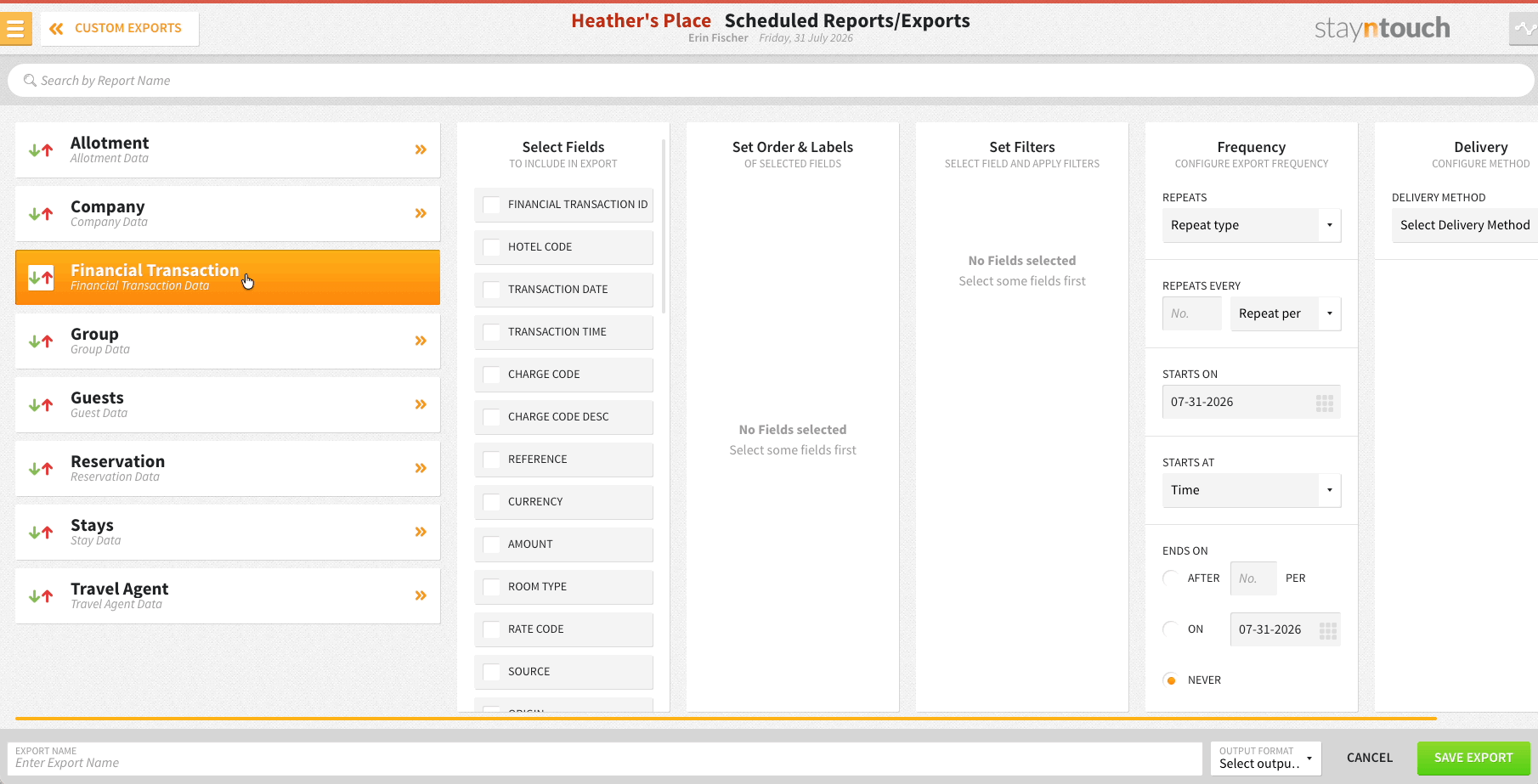Screen dimensions: 1538x784
Task: Open the Repeat per dropdown
Action: click(1286, 313)
